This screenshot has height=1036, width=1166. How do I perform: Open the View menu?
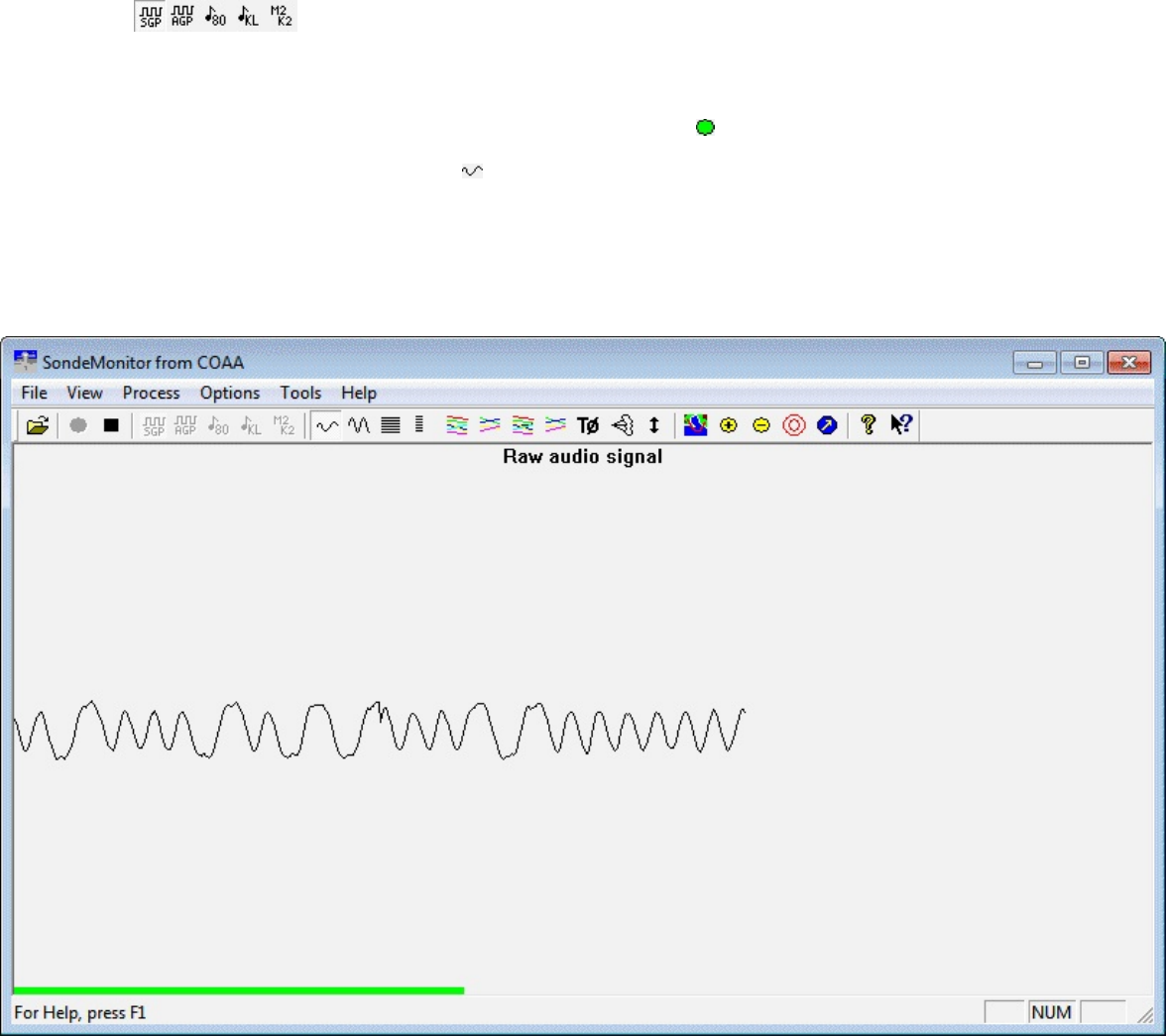coord(84,393)
